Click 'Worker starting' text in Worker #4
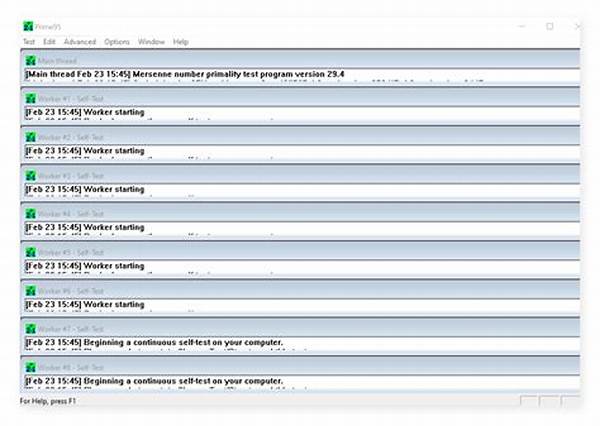The image size is (600, 426). [x=114, y=227]
